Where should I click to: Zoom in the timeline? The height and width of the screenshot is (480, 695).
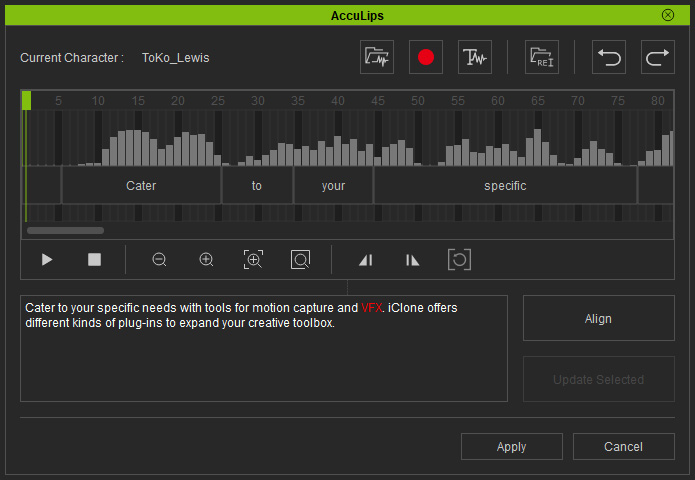pos(206,260)
